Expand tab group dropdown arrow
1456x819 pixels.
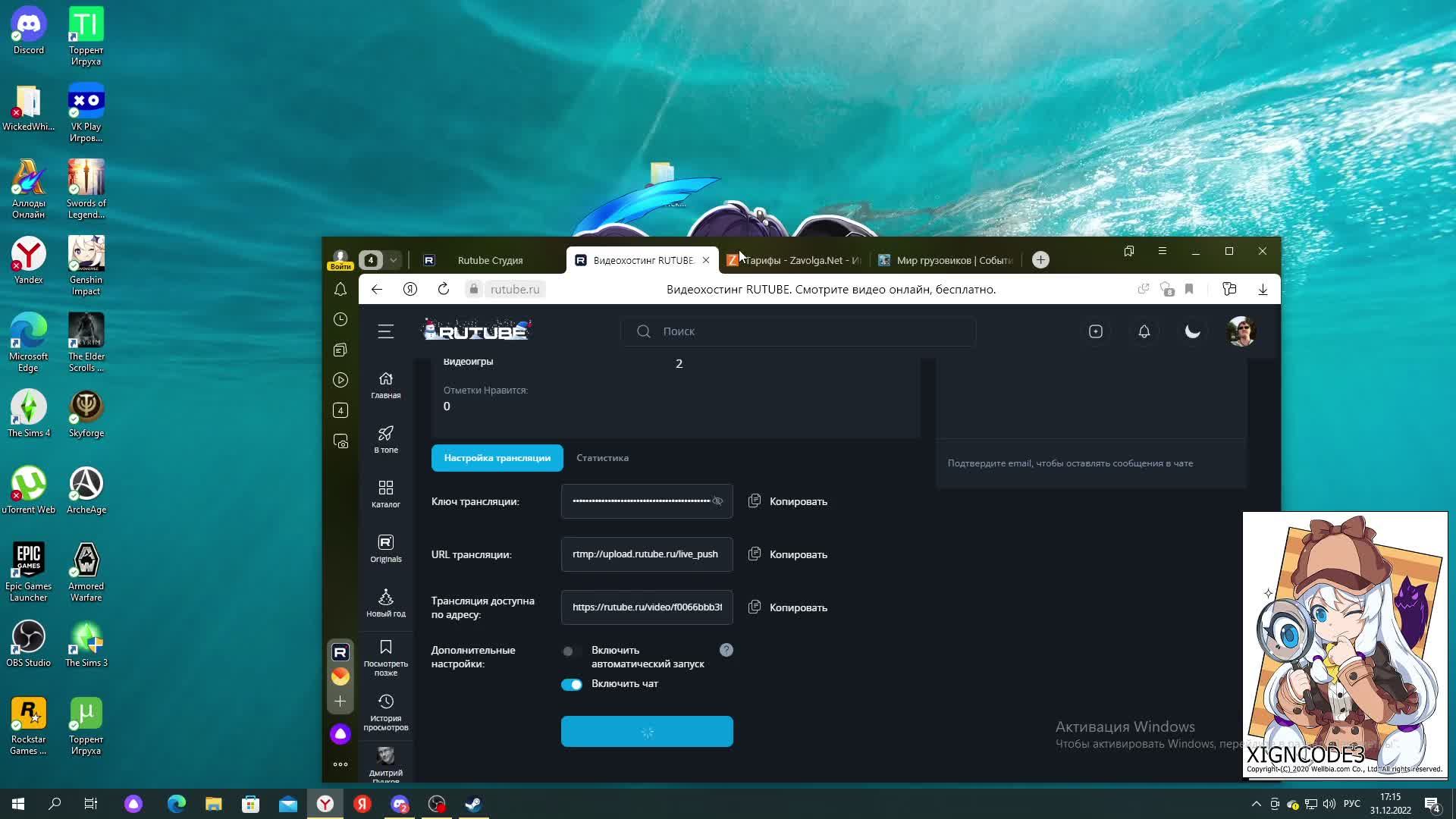(x=393, y=260)
